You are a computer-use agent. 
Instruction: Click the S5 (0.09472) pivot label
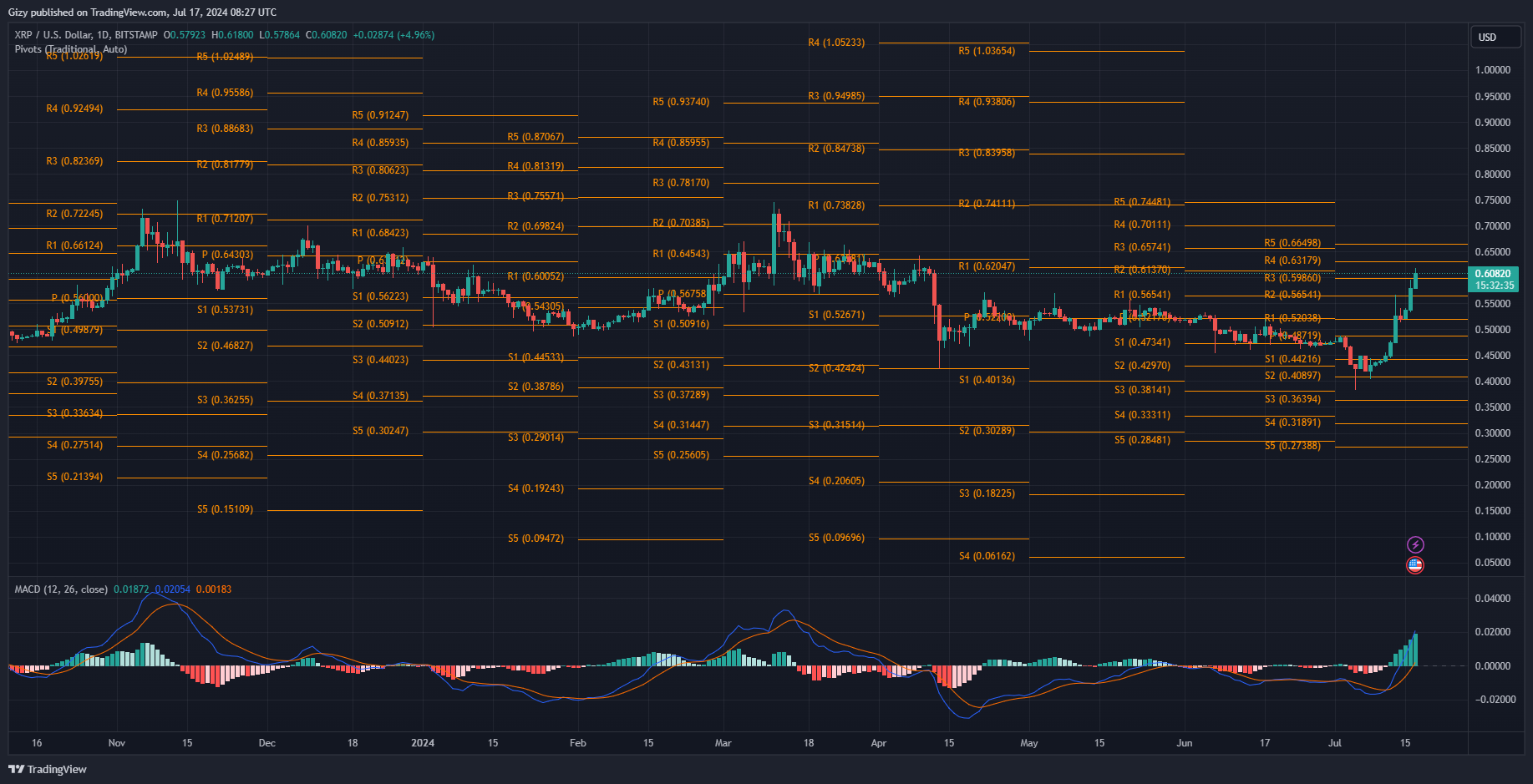click(x=536, y=539)
